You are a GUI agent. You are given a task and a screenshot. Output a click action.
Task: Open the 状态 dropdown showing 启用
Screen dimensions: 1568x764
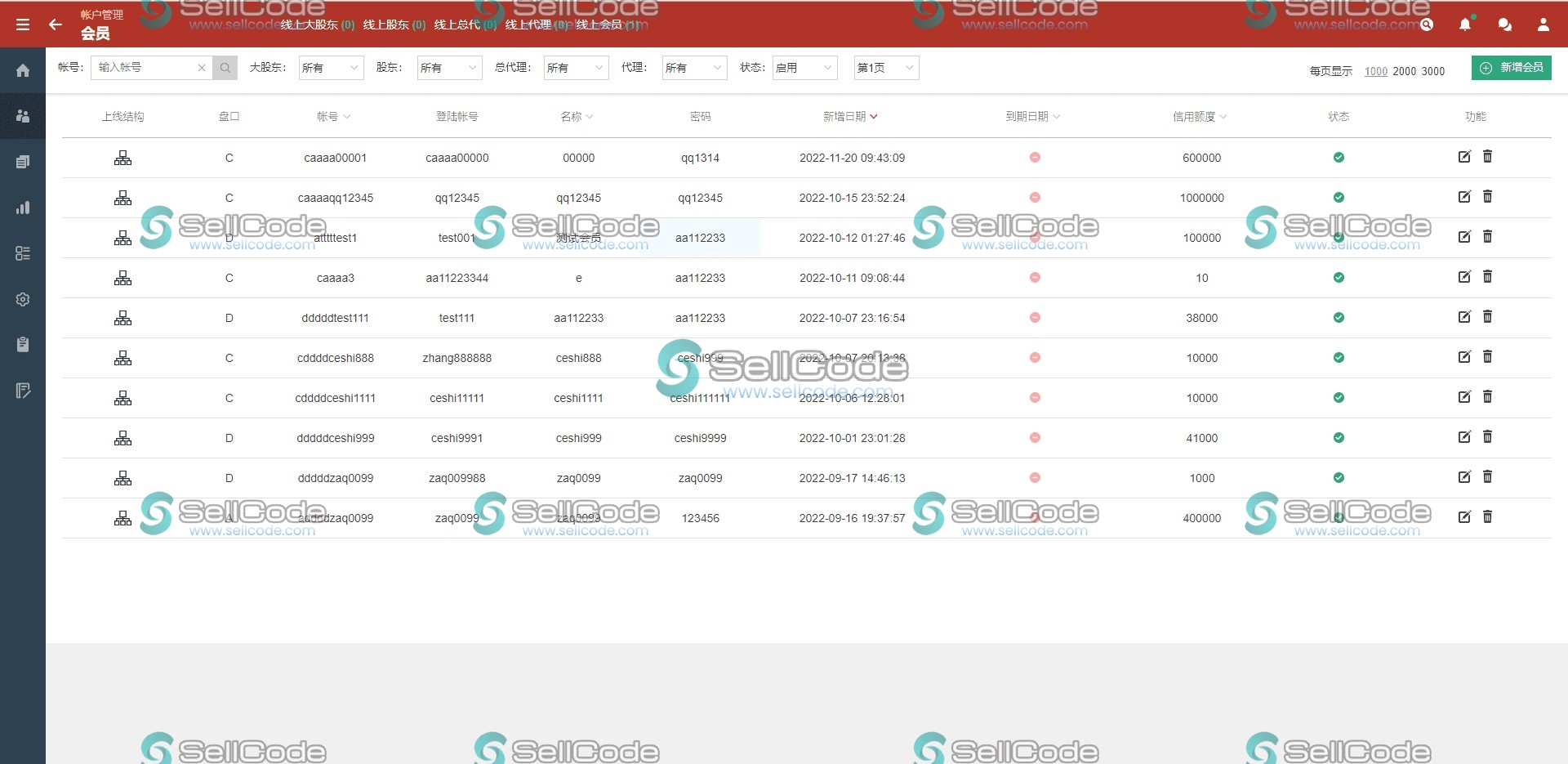[804, 68]
